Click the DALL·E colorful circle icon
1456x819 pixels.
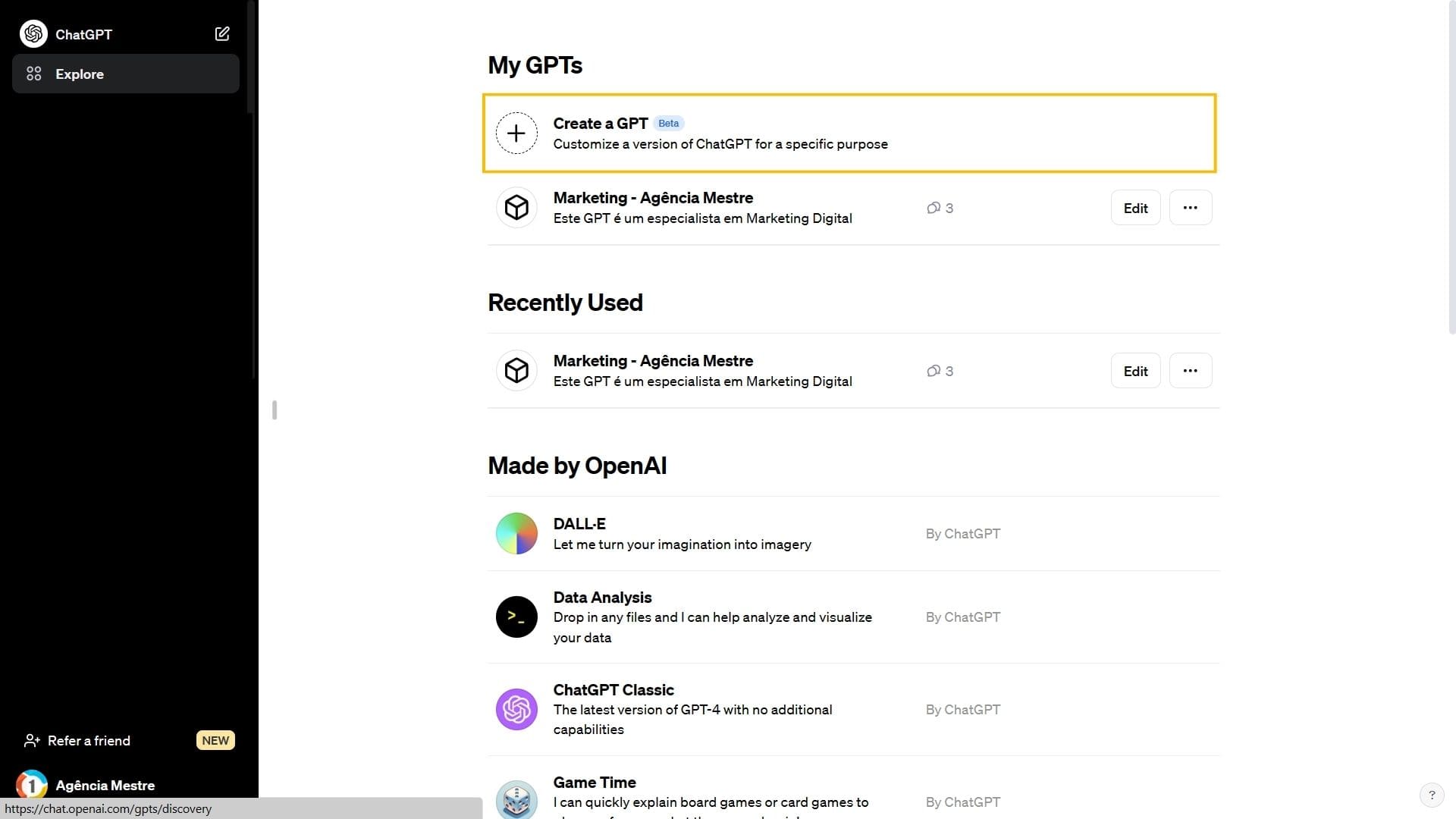click(516, 534)
